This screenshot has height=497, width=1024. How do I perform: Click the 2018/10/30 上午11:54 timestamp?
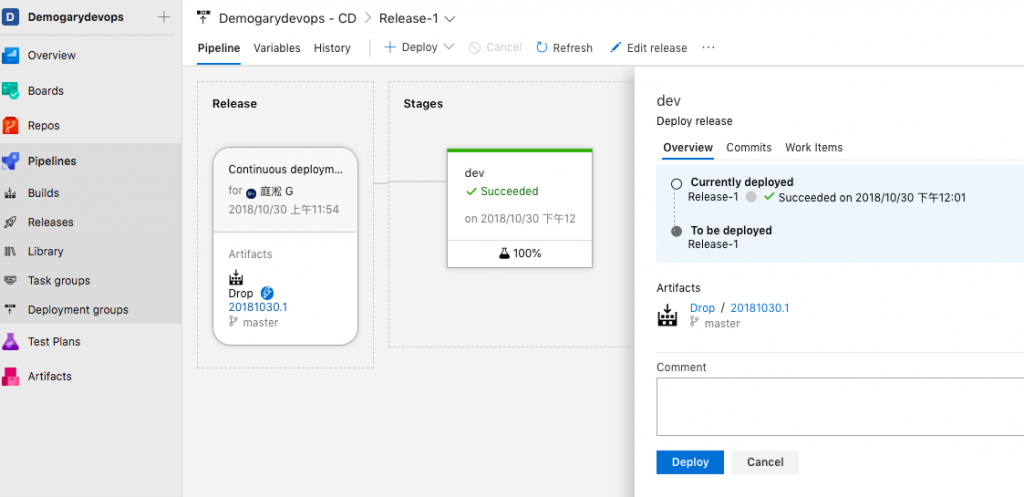point(283,210)
